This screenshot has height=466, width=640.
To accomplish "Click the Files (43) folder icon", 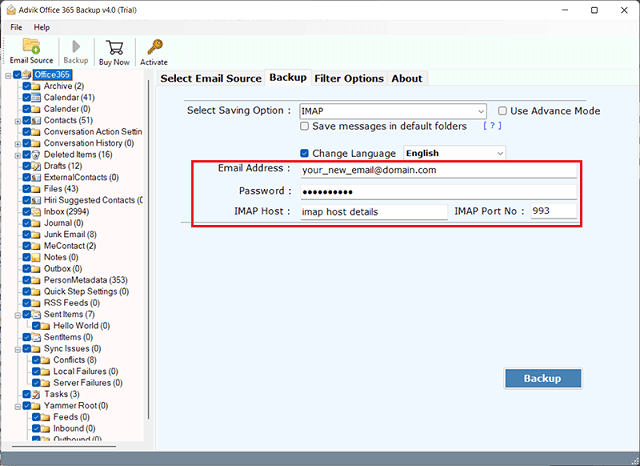I will [36, 189].
